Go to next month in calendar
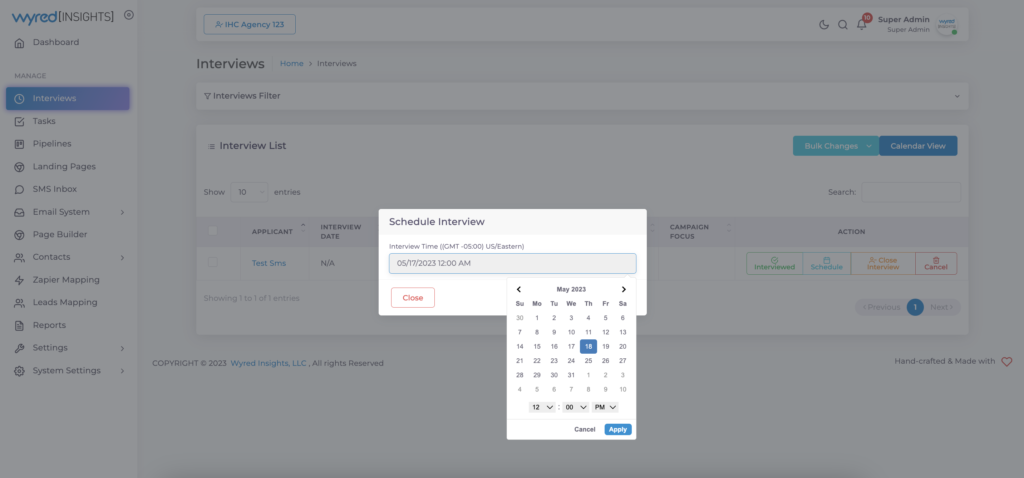This screenshot has height=478, width=1024. point(624,289)
